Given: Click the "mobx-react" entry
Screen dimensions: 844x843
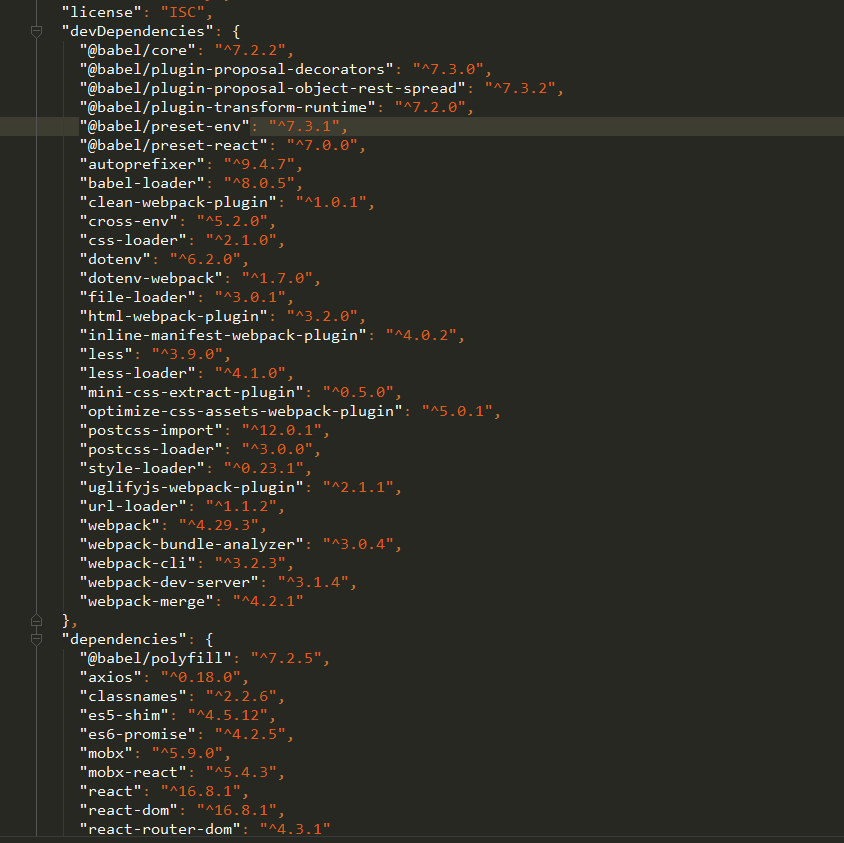Looking at the screenshot, I should pos(182,772).
